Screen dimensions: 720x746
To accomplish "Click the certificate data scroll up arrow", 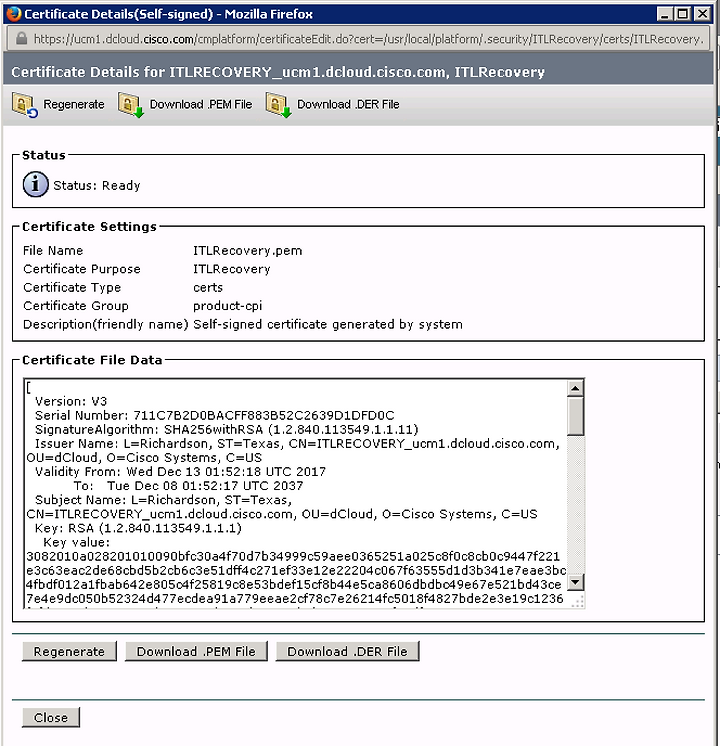I will coord(575,389).
